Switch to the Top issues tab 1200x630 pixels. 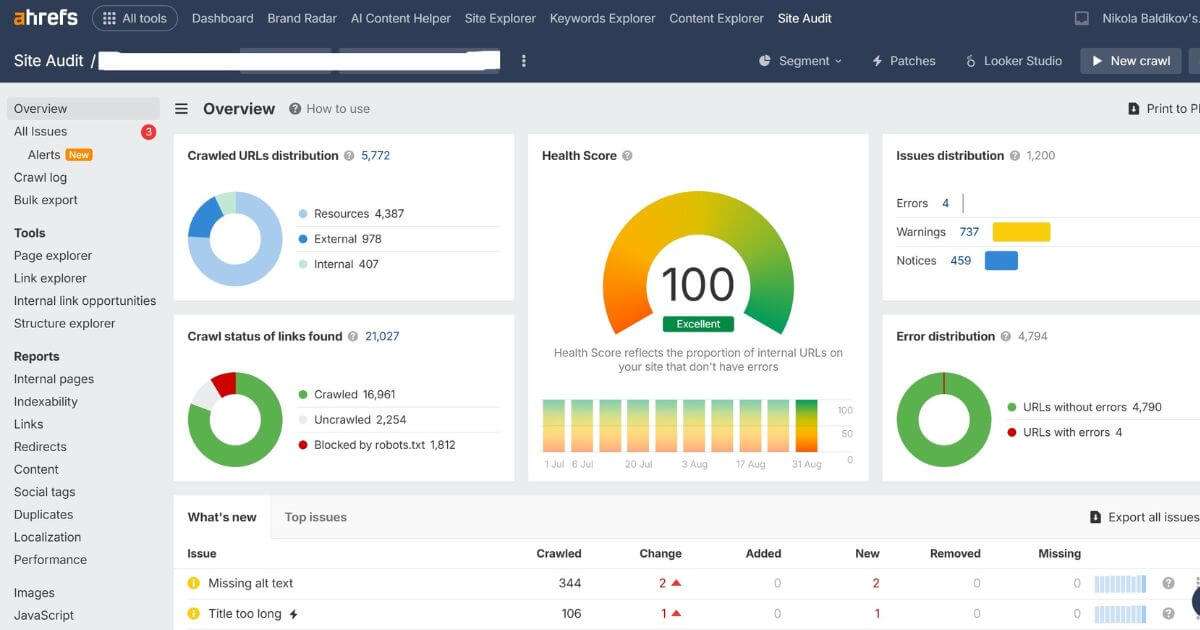315,517
